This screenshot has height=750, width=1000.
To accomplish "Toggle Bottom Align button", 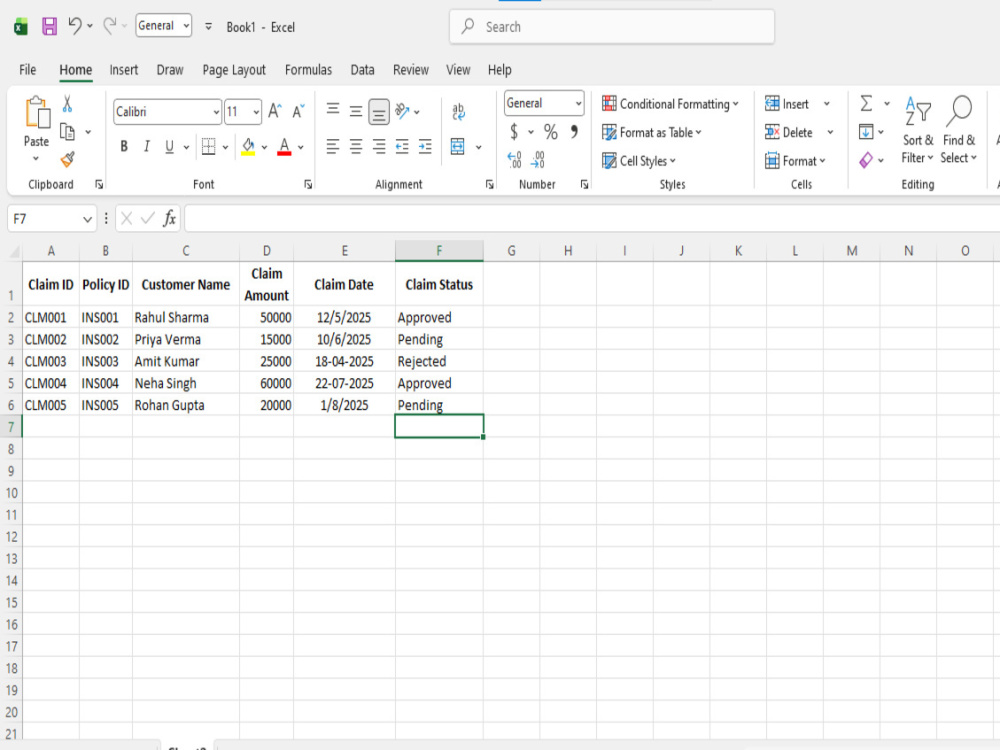I will coord(379,112).
